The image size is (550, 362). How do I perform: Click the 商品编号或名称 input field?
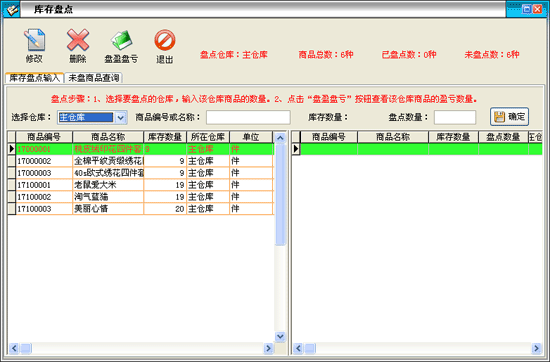(x=248, y=117)
